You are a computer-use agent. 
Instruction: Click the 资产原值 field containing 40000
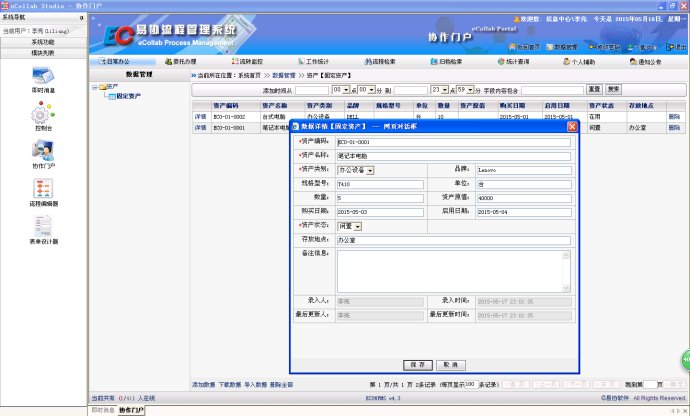point(525,199)
